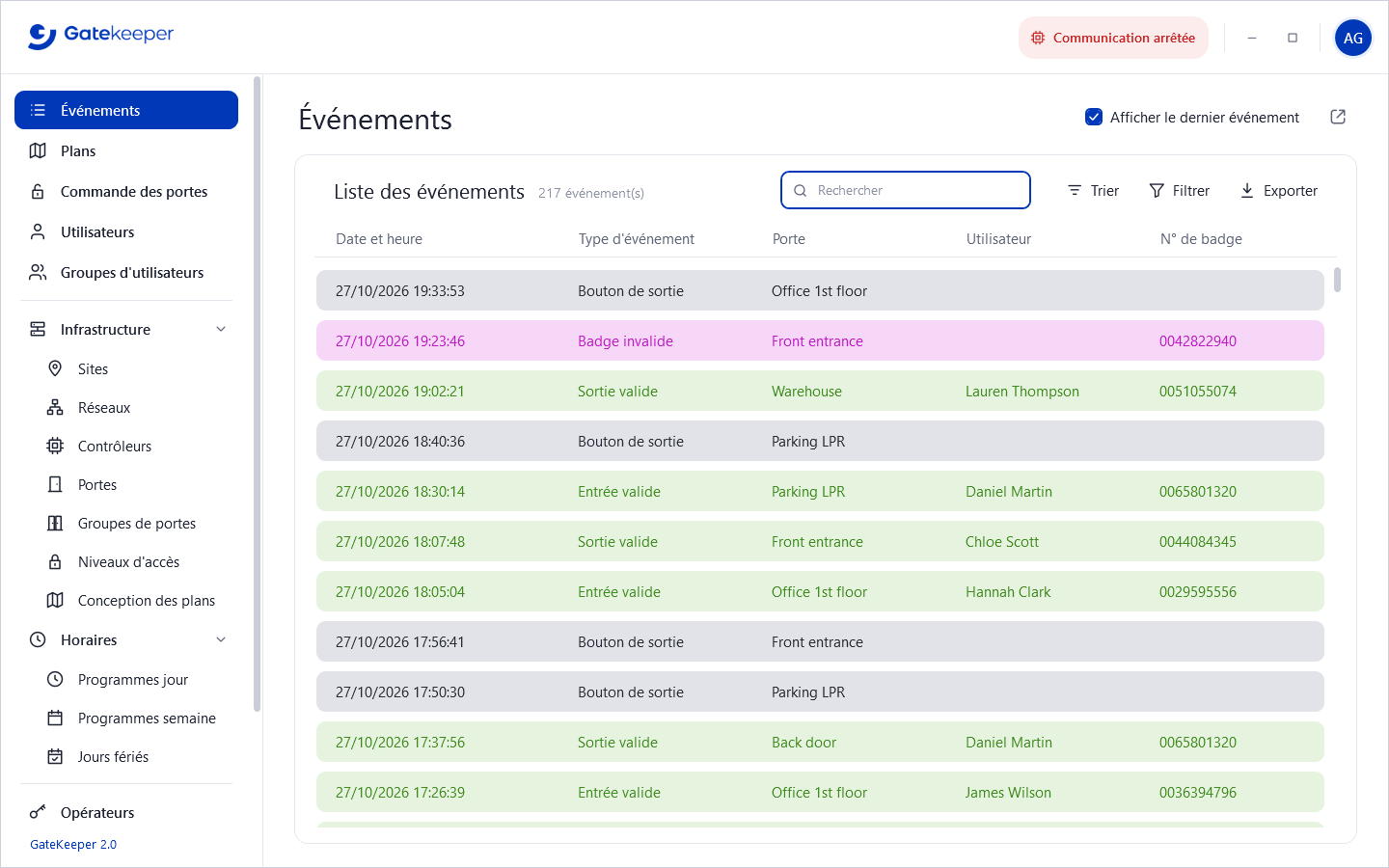
Task: Uncheck Afficher le dernier événement
Action: [x=1094, y=117]
